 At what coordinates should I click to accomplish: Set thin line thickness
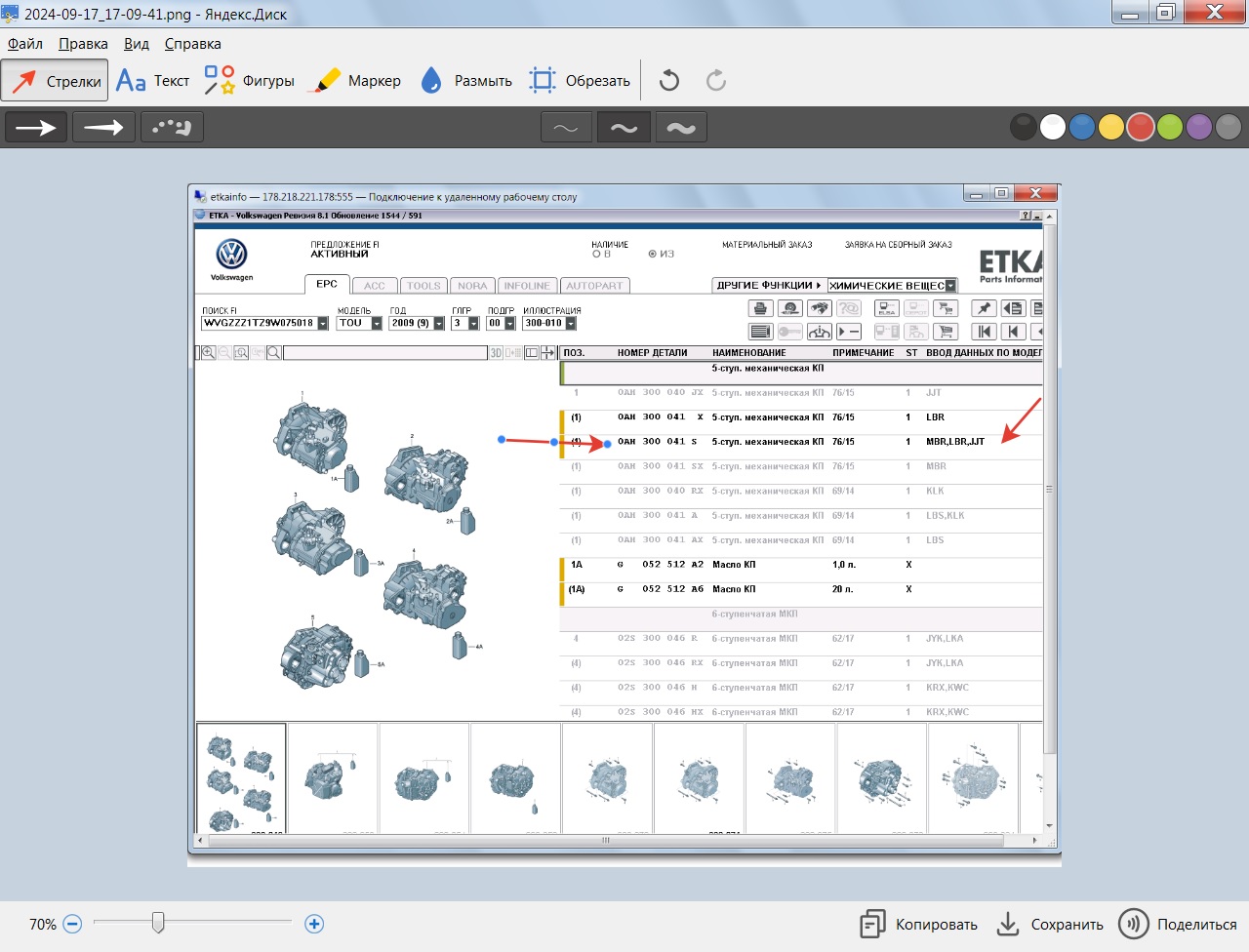coord(566,127)
